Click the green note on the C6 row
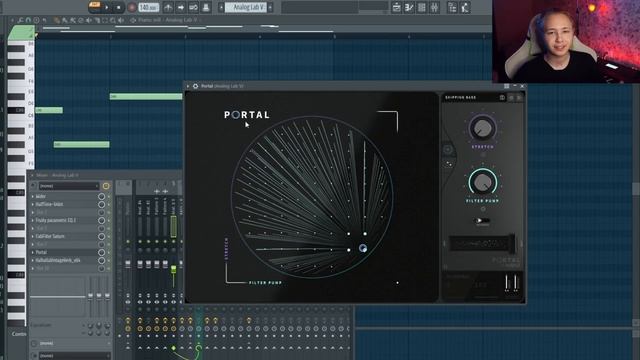This screenshot has height=360, width=640. coord(49,110)
